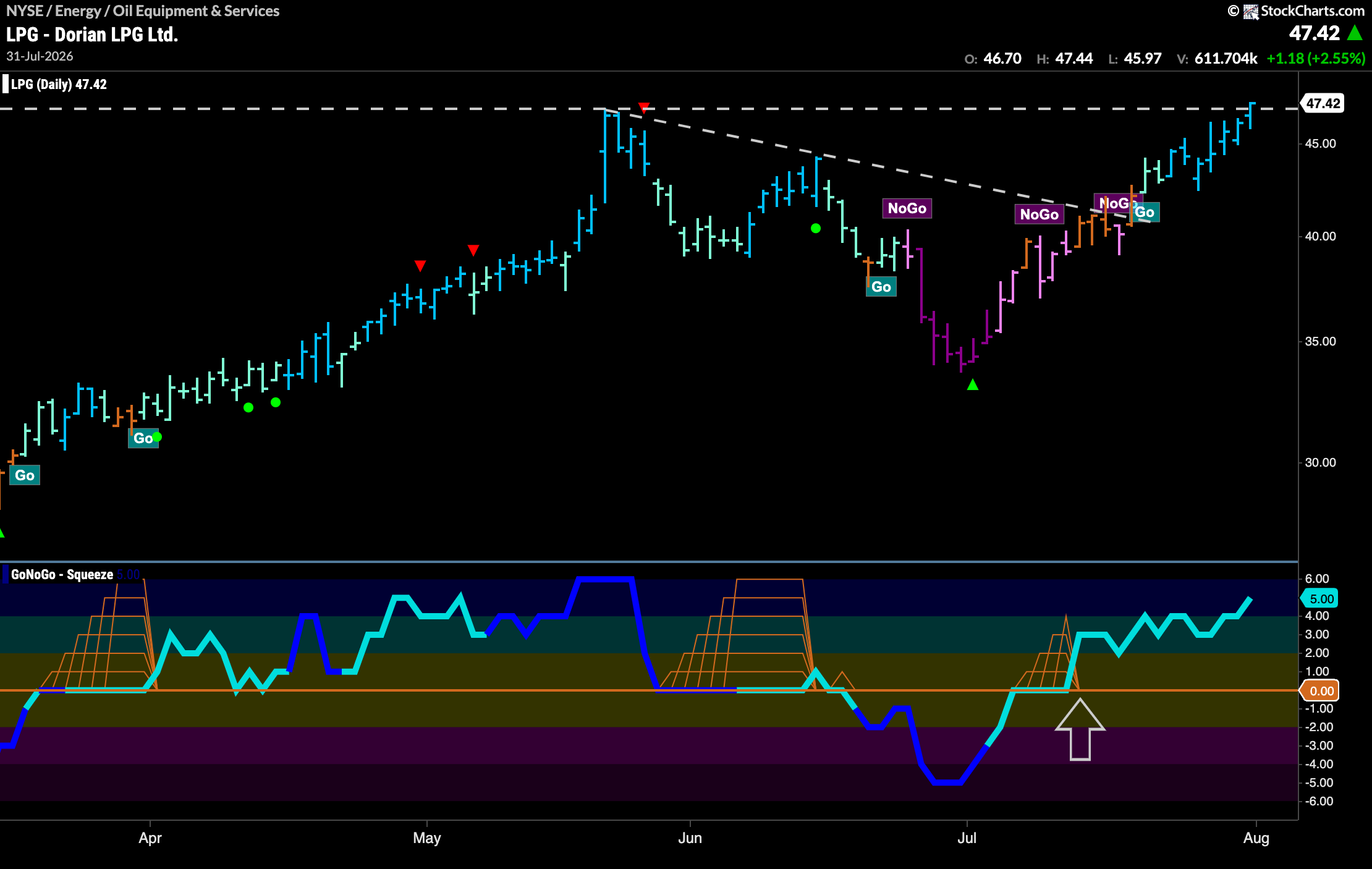Click the 40.00 price axis label
This screenshot has width=1372, height=869.
[x=1320, y=236]
